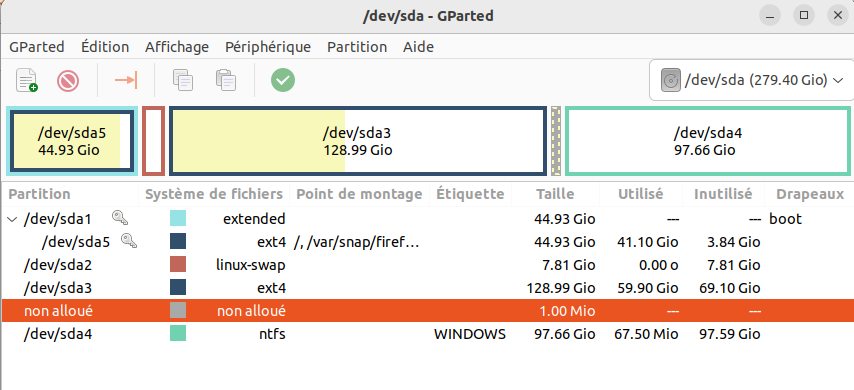Click the light blue extended color swatch

tap(178, 219)
